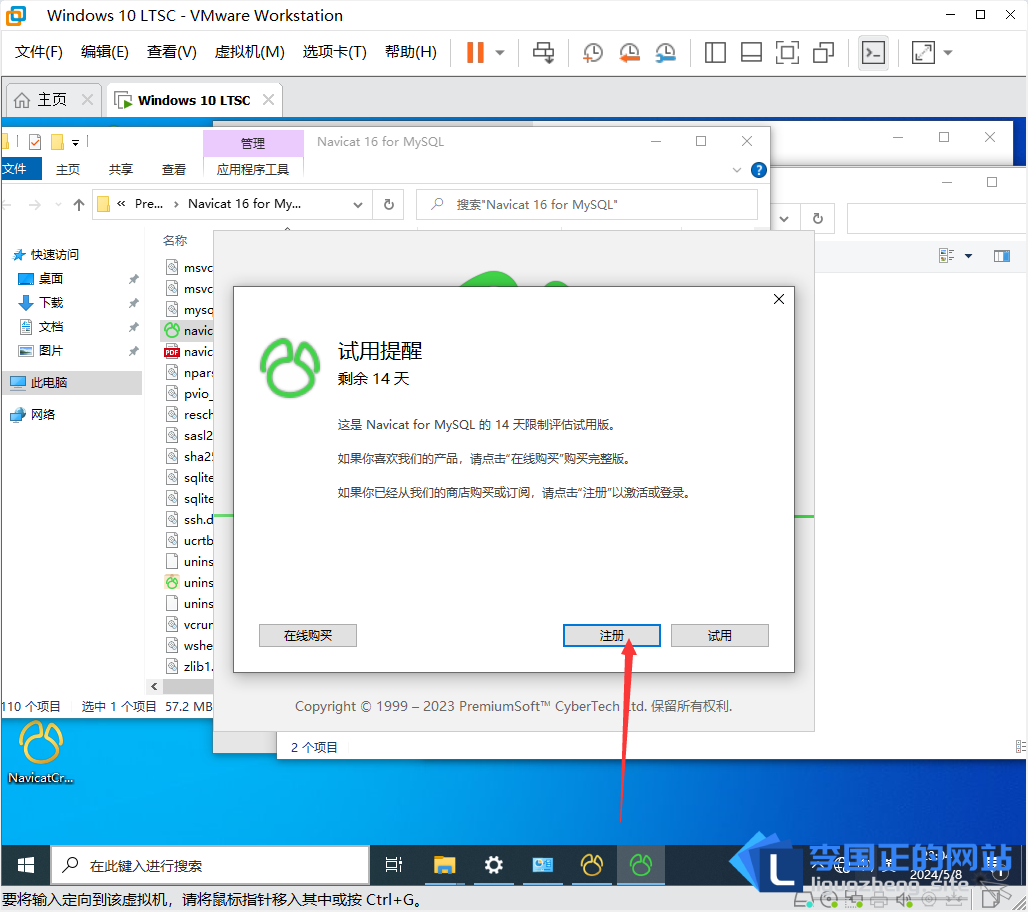Screen dimensions: 1028x912
Task: Go forward in Explorer navigation
Action: 35,205
